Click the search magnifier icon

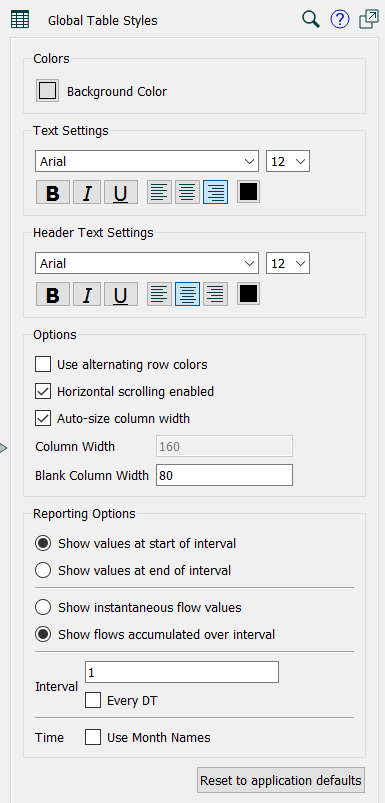click(311, 20)
